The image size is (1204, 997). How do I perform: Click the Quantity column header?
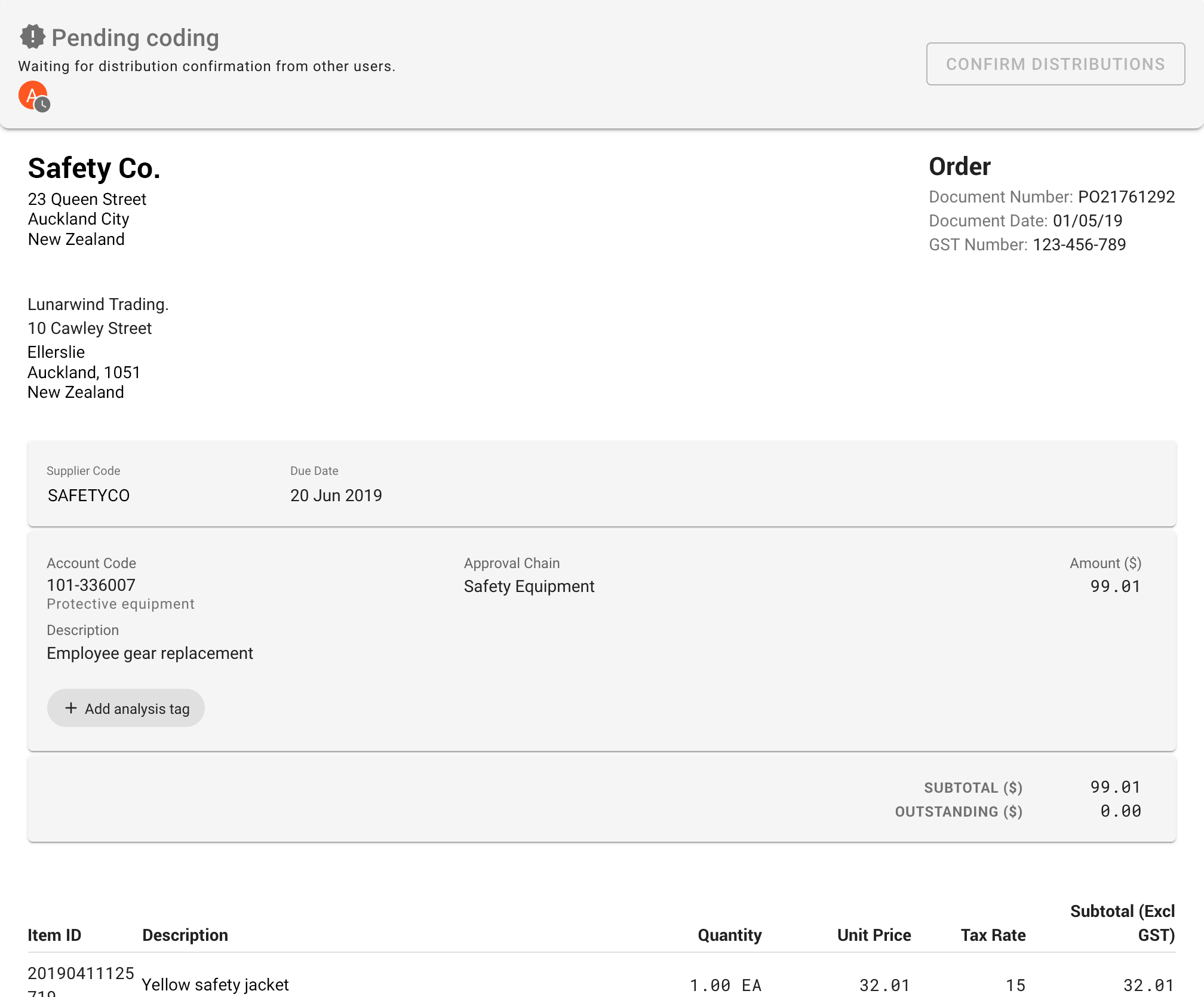click(x=730, y=935)
